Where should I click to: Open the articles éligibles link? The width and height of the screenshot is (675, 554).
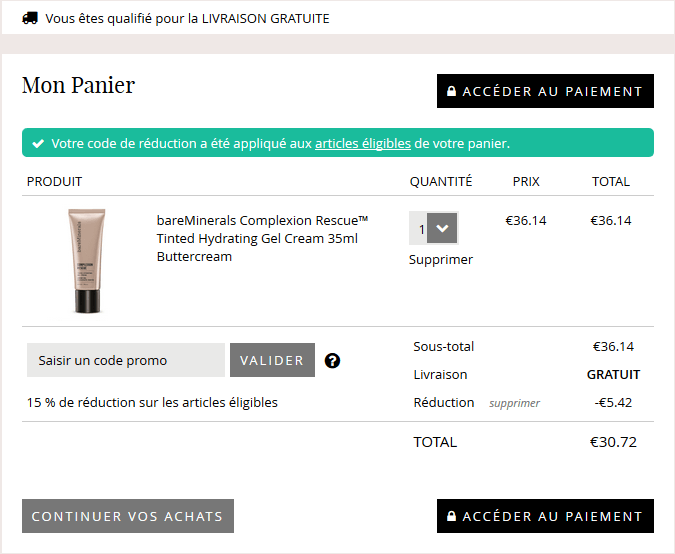point(363,143)
